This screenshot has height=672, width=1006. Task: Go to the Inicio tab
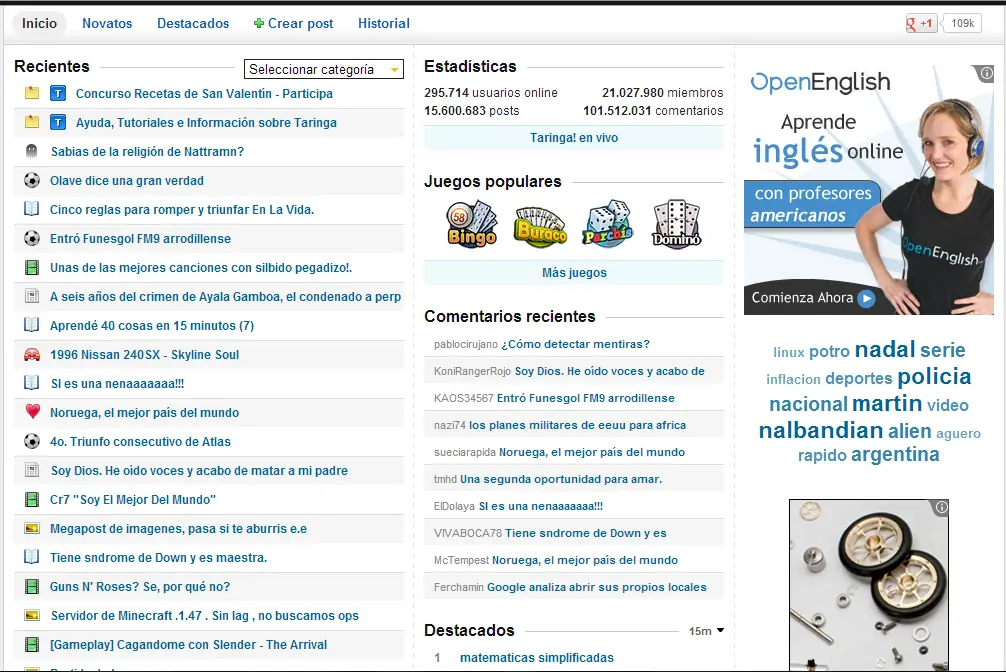point(39,23)
